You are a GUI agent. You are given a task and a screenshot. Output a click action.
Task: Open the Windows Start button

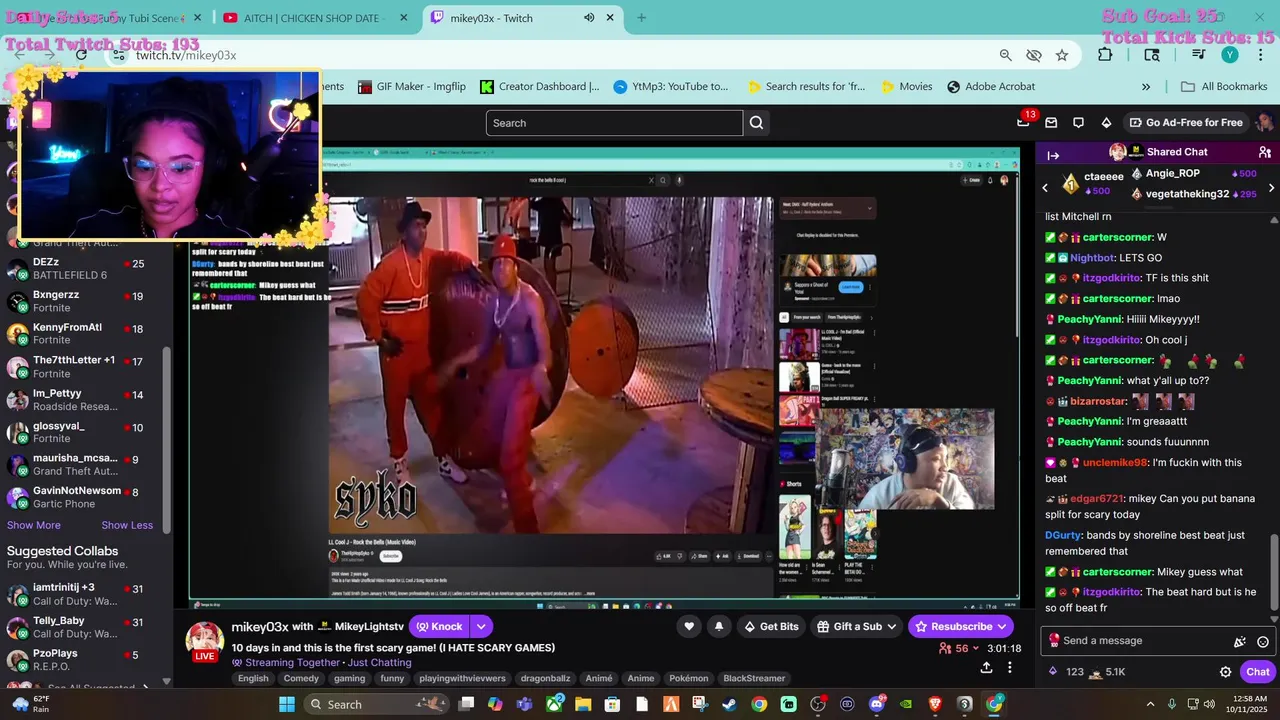pos(287,704)
